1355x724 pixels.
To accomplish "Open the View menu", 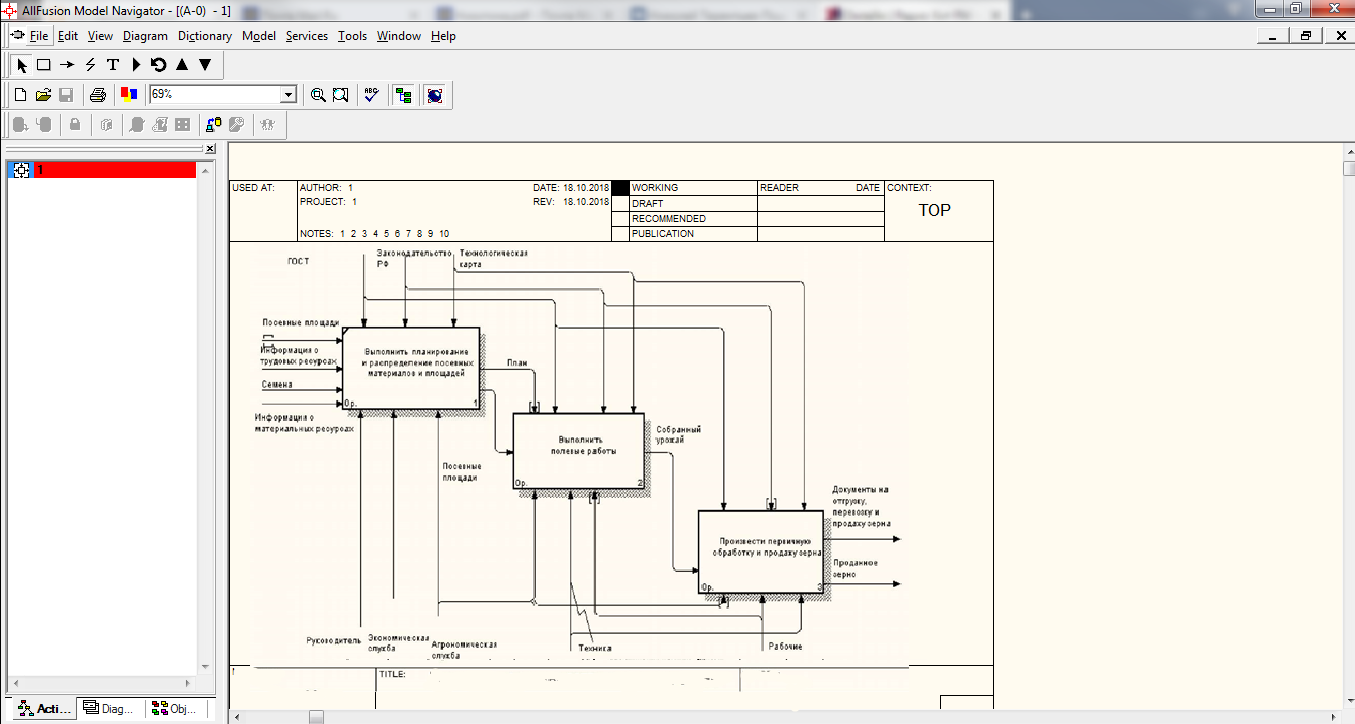I will 100,36.
